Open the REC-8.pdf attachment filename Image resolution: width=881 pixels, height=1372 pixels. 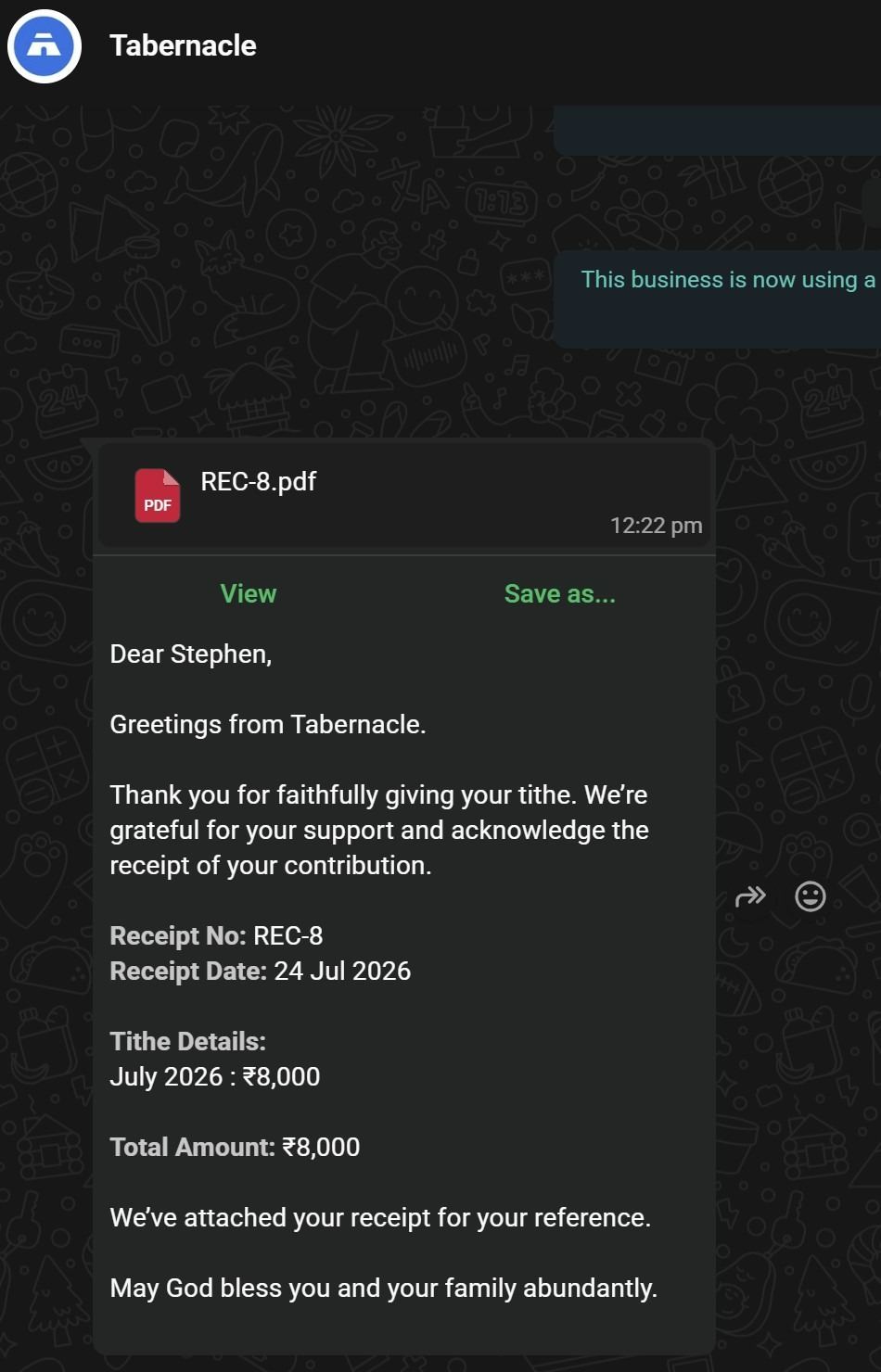click(259, 481)
